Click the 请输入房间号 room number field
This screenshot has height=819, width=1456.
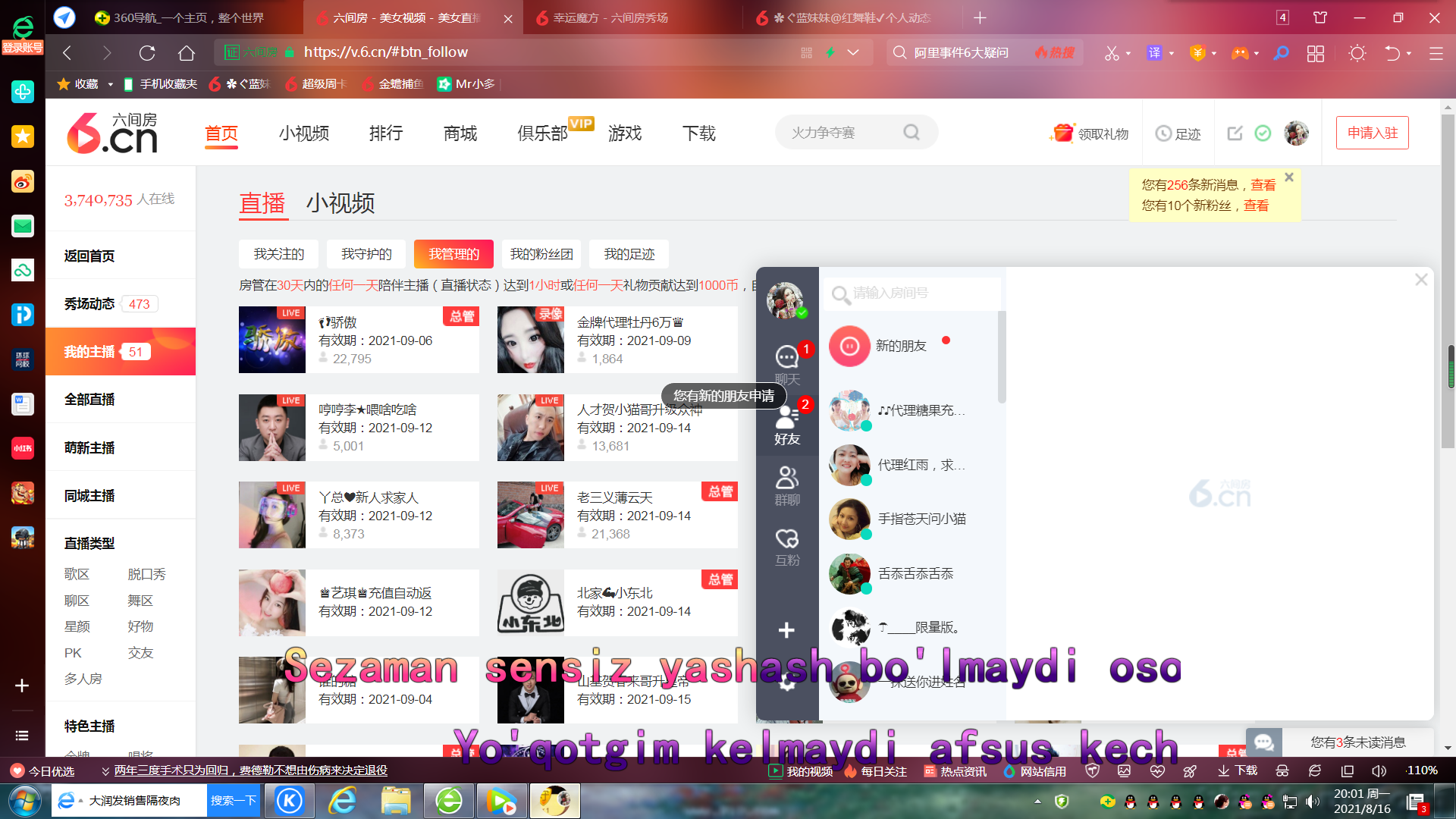tap(912, 293)
